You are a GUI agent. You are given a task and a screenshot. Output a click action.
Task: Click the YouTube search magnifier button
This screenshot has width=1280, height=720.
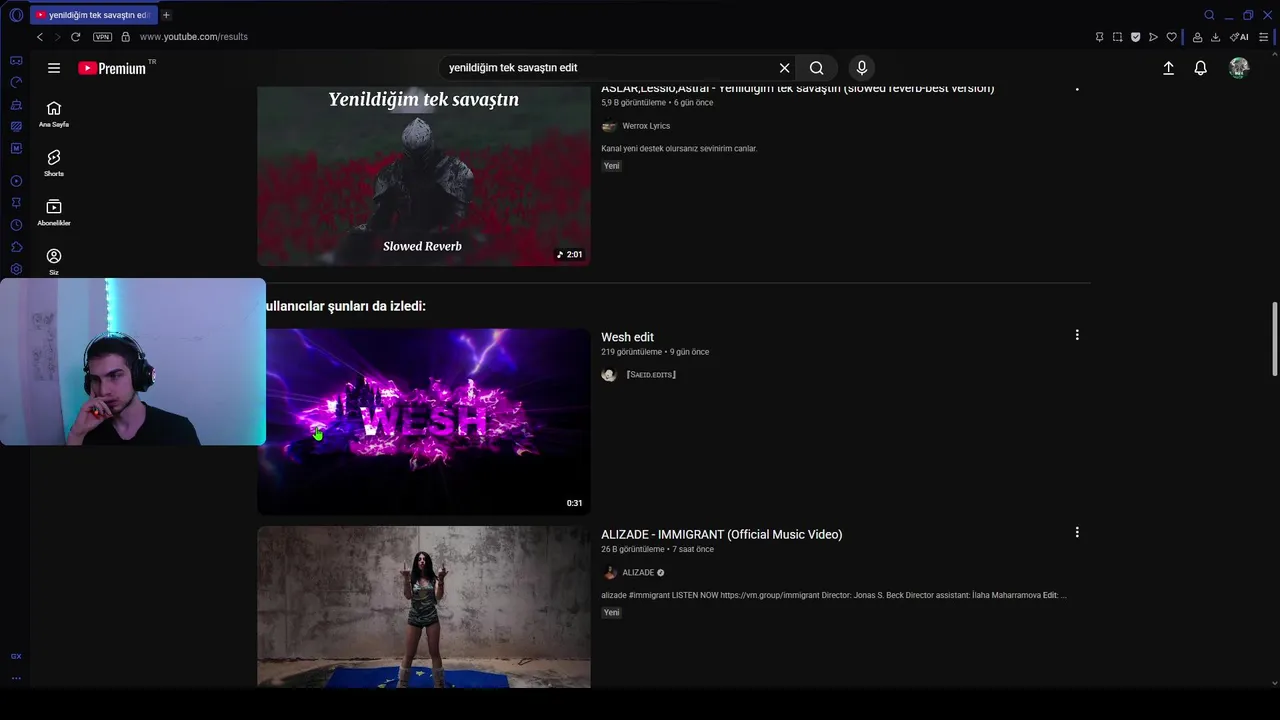pyautogui.click(x=817, y=68)
